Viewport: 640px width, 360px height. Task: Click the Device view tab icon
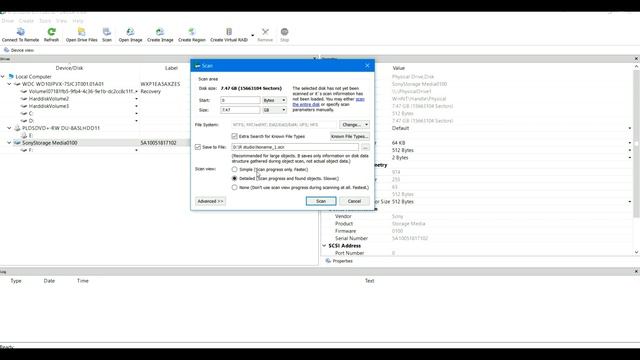[x=6, y=50]
